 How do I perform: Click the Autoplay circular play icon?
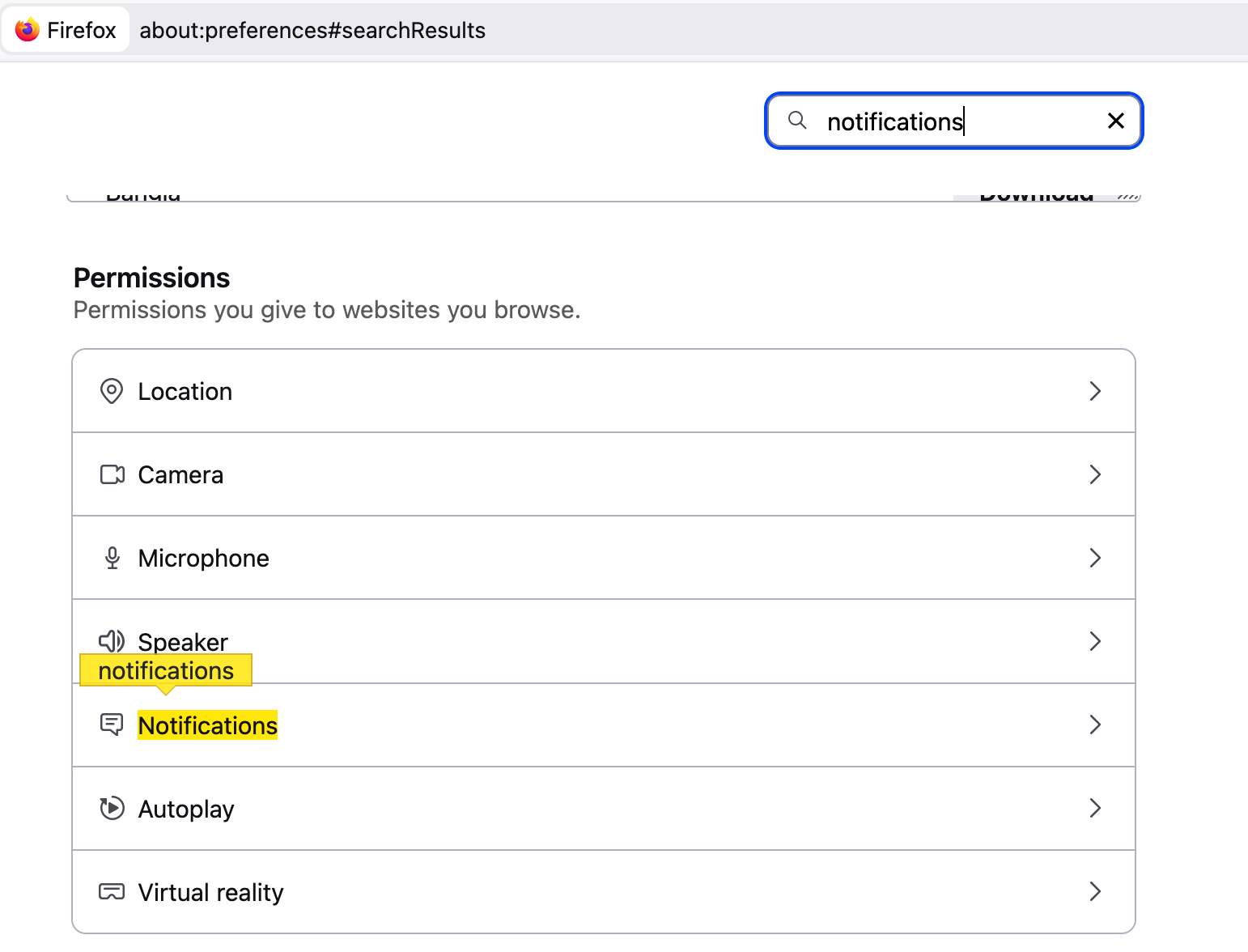pyautogui.click(x=112, y=808)
